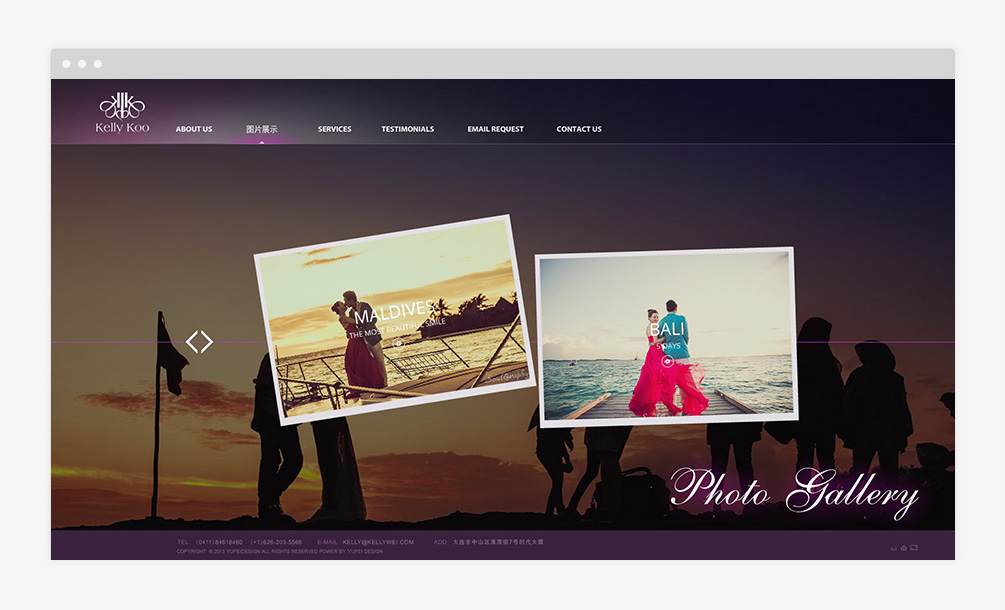Click the first gray window control dot
The image size is (1005, 610).
click(x=66, y=64)
